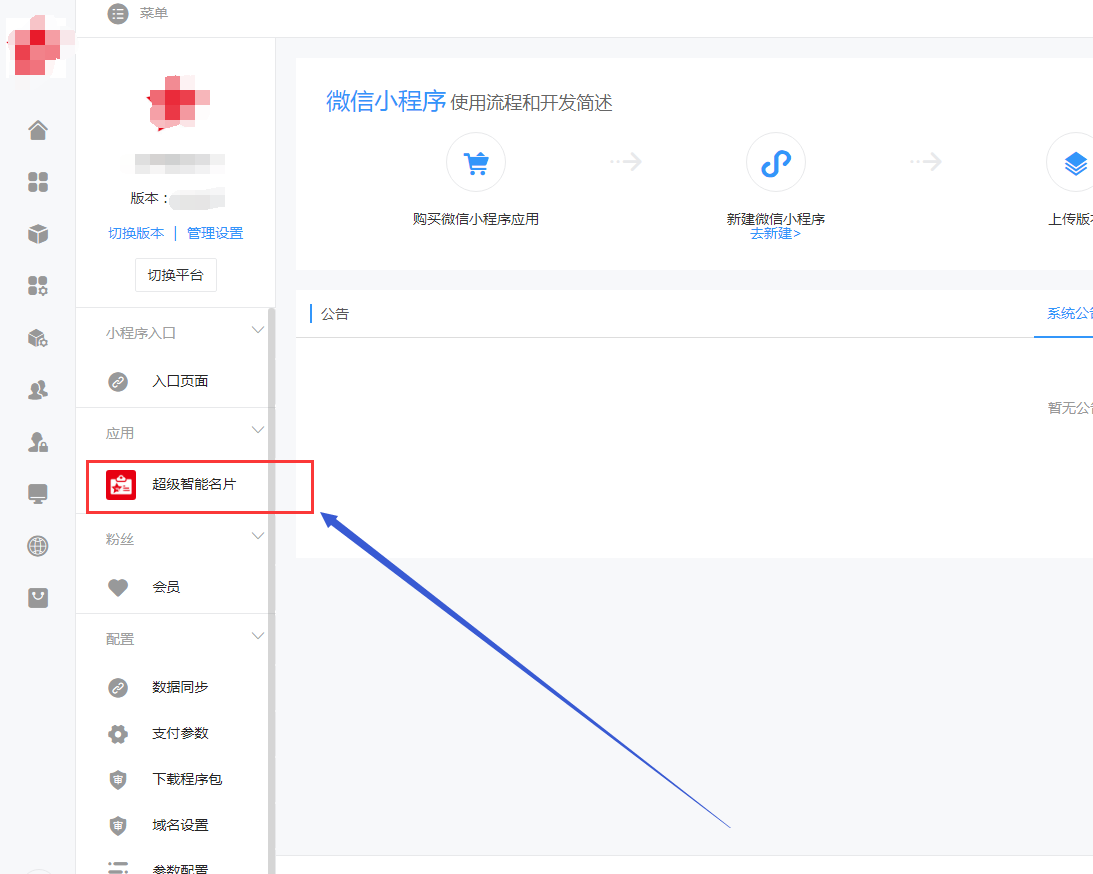
Task: Click the 切换平台 button
Action: (x=175, y=275)
